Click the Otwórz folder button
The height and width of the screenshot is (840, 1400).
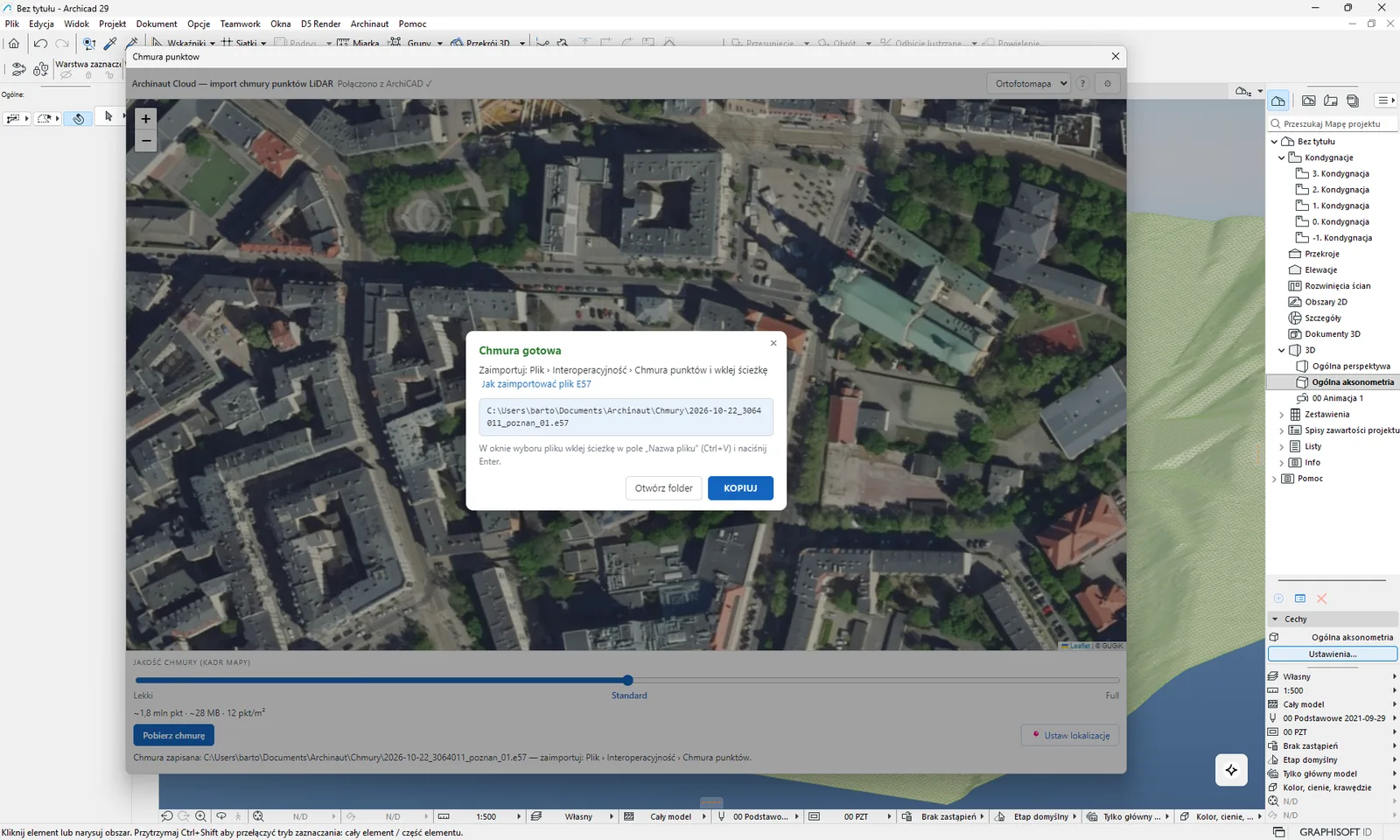tap(663, 488)
